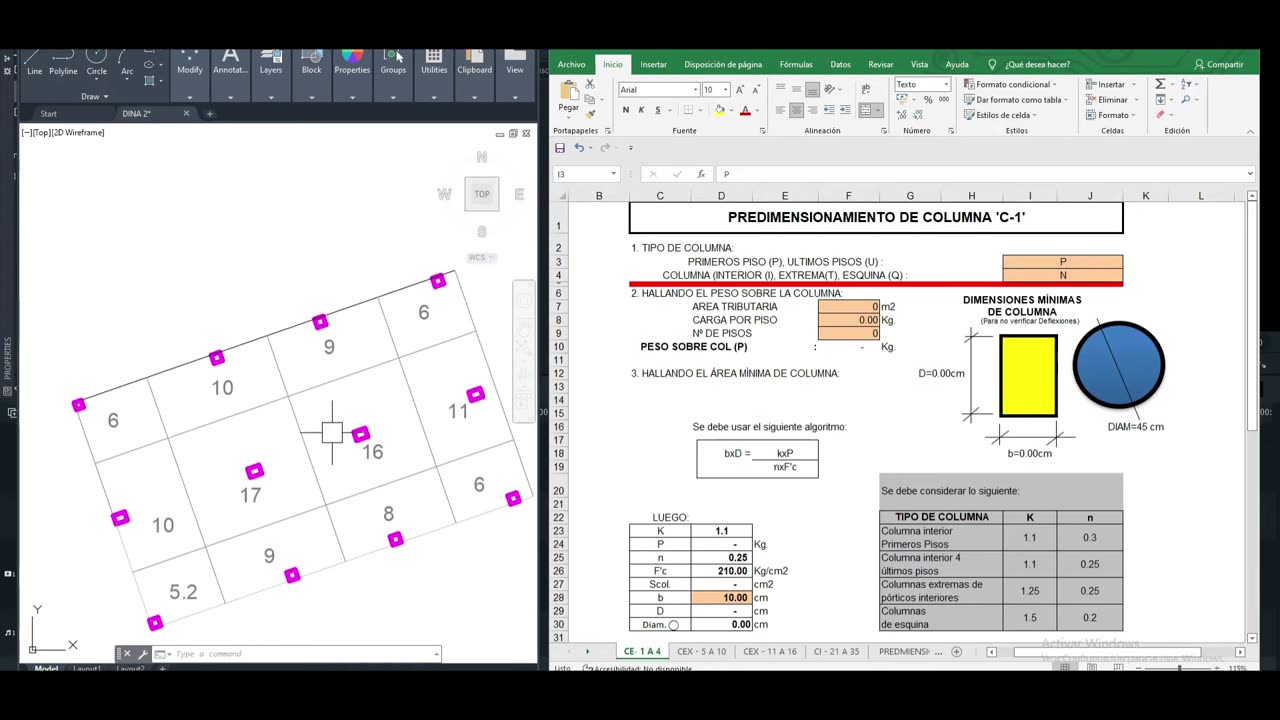Open the CEX - 5 A 10 sheet tab
The image size is (1280, 720).
click(x=701, y=652)
